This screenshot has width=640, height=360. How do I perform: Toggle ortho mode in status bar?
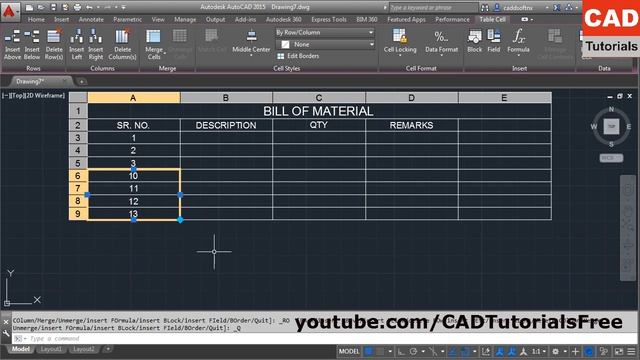pos(401,351)
